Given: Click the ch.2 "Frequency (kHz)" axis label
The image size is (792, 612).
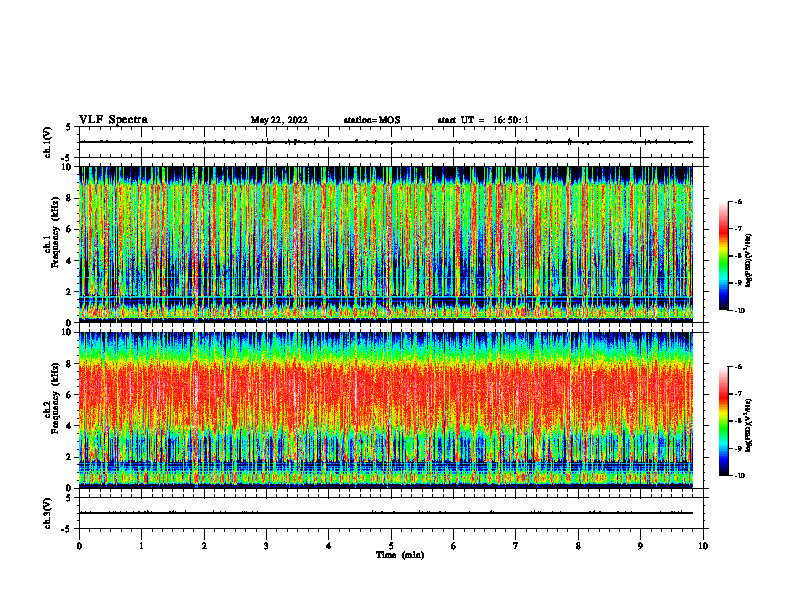Looking at the screenshot, I should [55, 398].
